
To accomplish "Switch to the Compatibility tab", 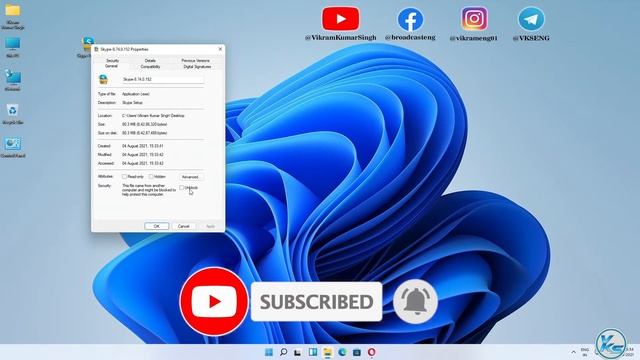I will click(x=150, y=67).
